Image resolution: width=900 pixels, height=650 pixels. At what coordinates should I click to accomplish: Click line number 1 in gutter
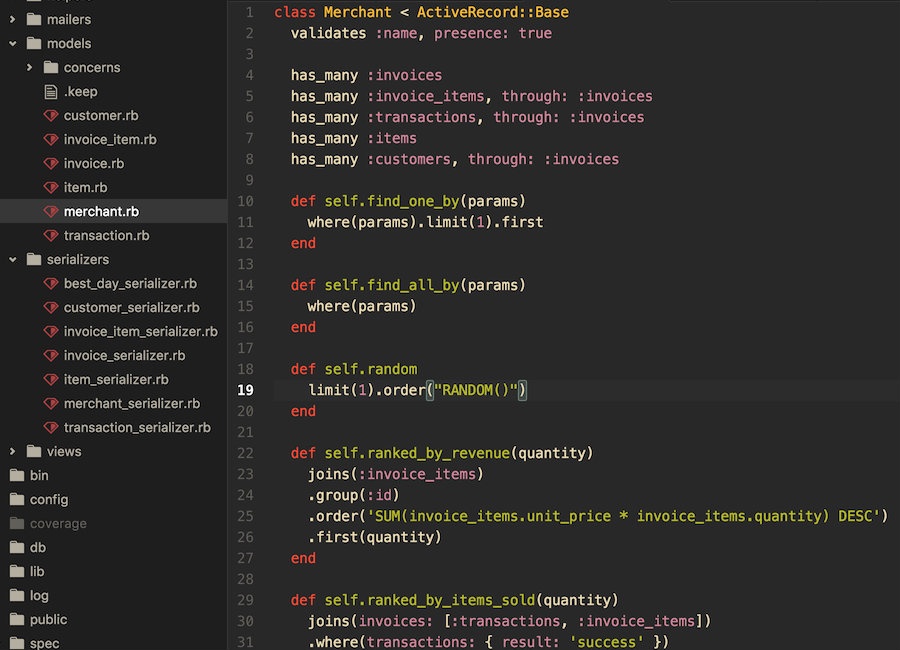[x=250, y=12]
